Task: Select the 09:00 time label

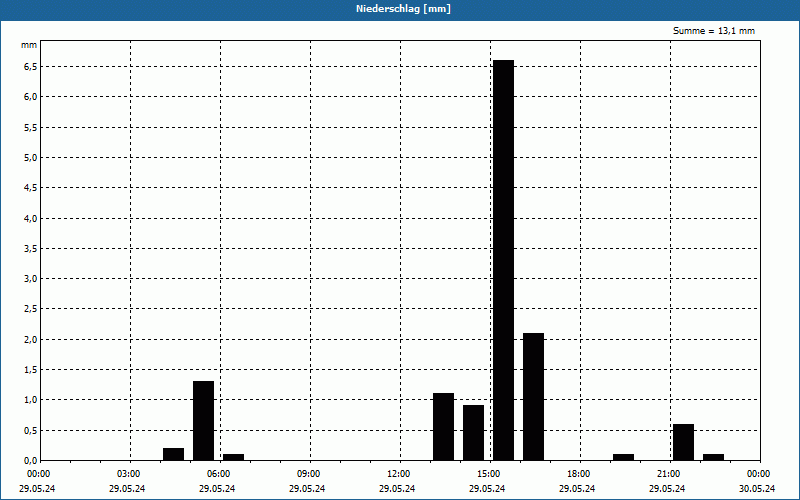Action: coord(308,474)
